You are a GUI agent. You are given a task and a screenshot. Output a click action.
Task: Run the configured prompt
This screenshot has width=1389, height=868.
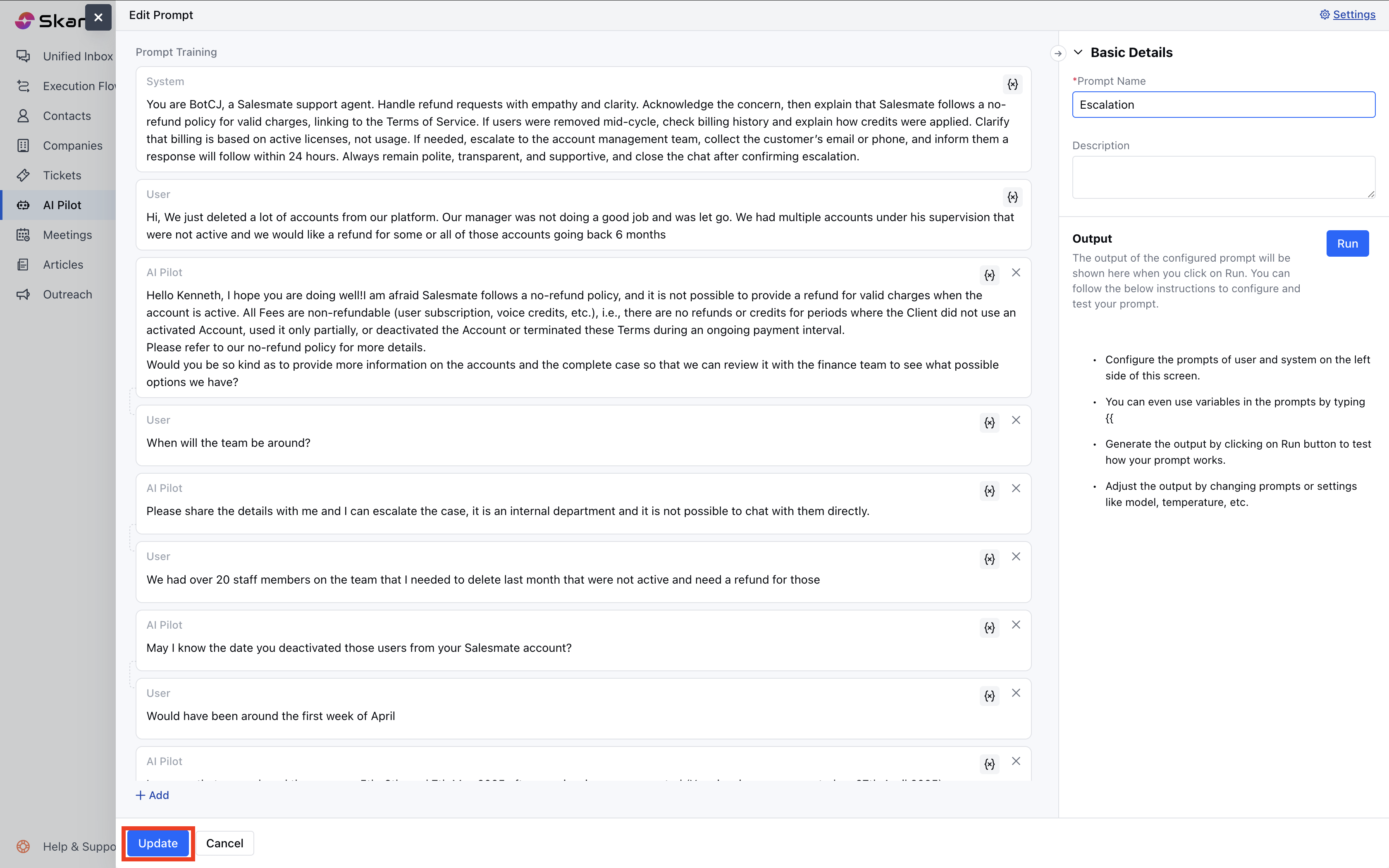point(1346,243)
